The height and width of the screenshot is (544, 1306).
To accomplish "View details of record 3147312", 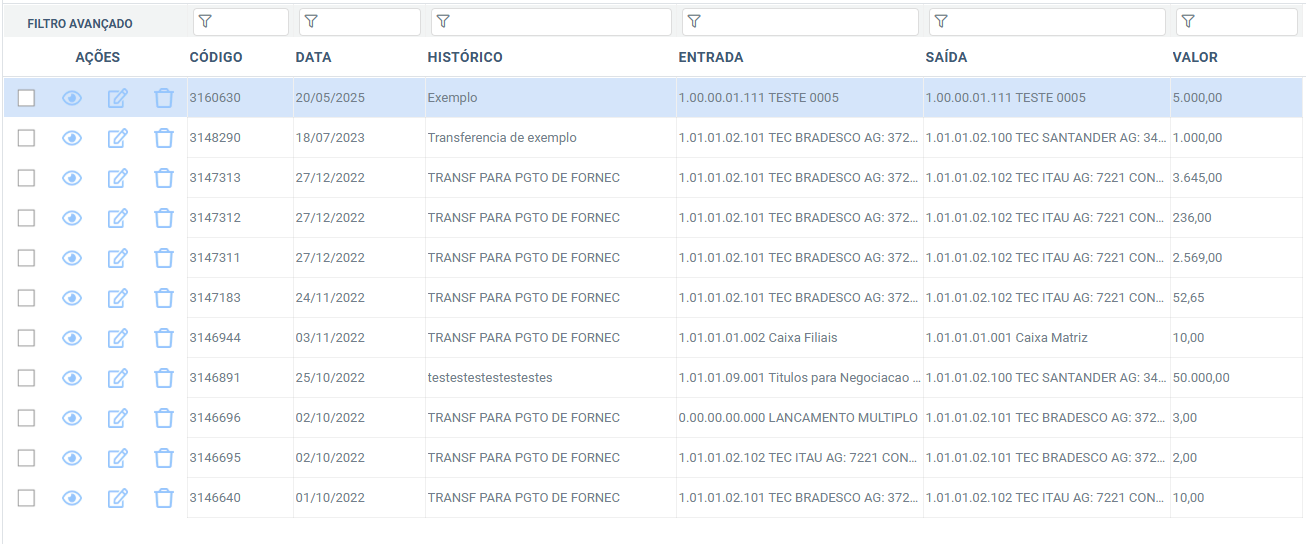I will click(72, 218).
